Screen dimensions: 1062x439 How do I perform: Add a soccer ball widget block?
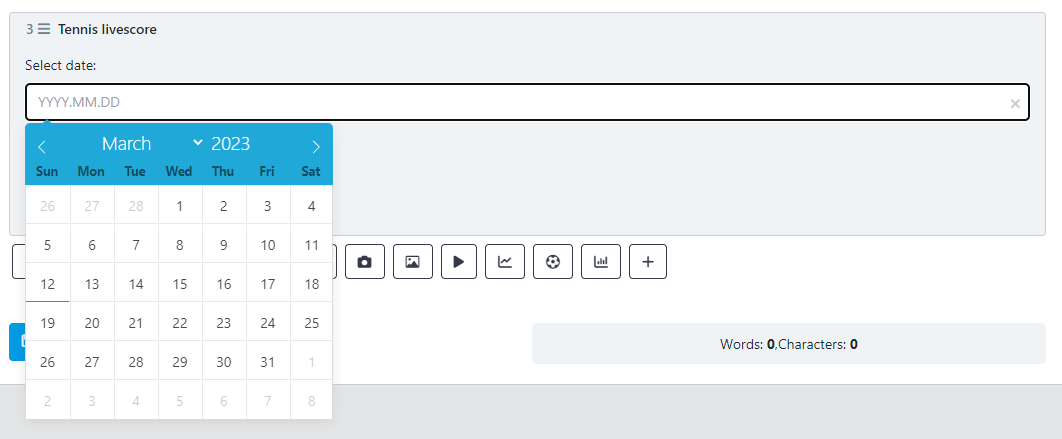point(553,262)
